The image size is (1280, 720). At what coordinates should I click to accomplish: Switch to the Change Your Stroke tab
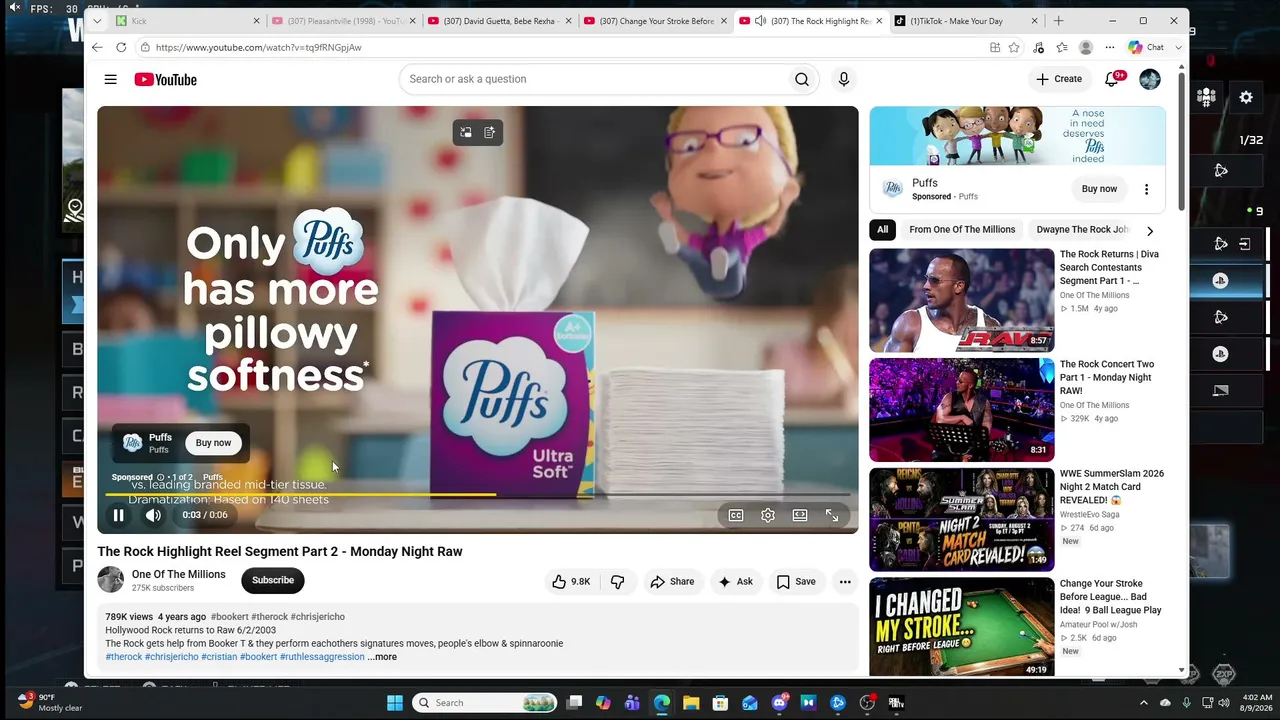(656, 21)
